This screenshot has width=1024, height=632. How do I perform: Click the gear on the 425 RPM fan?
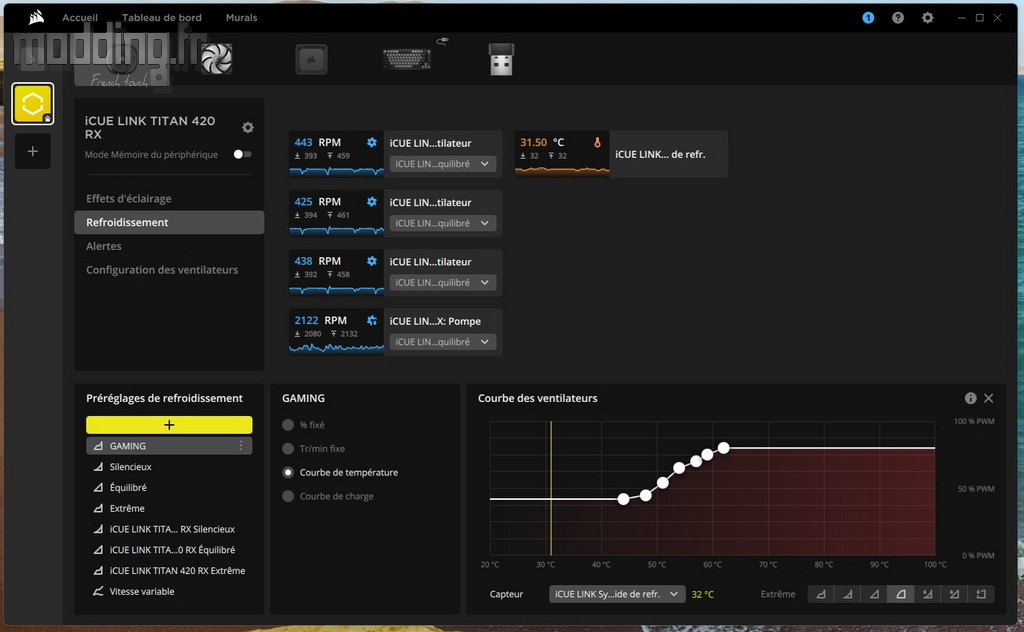[x=372, y=202]
